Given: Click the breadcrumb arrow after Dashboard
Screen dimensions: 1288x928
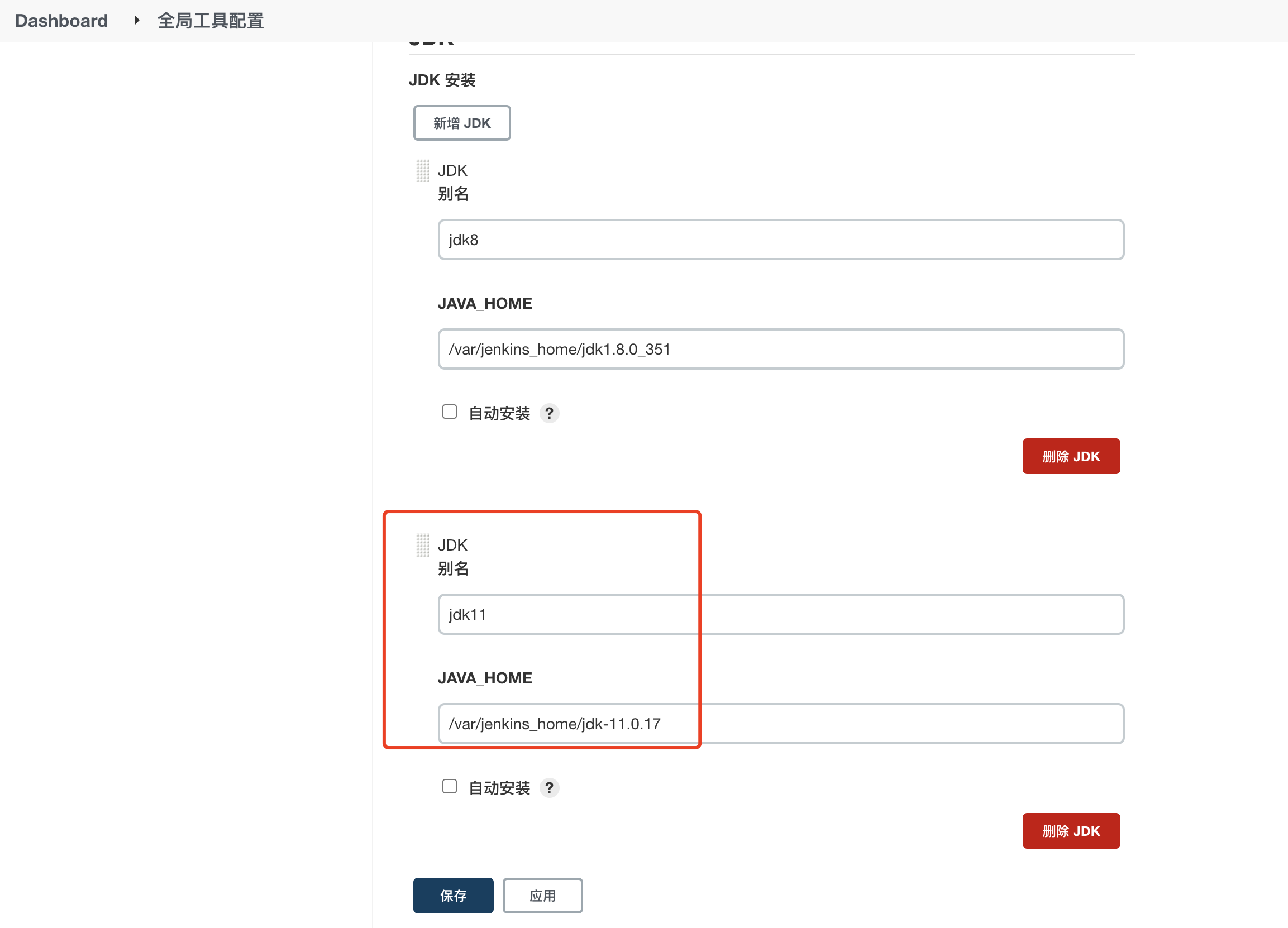Looking at the screenshot, I should tap(137, 21).
